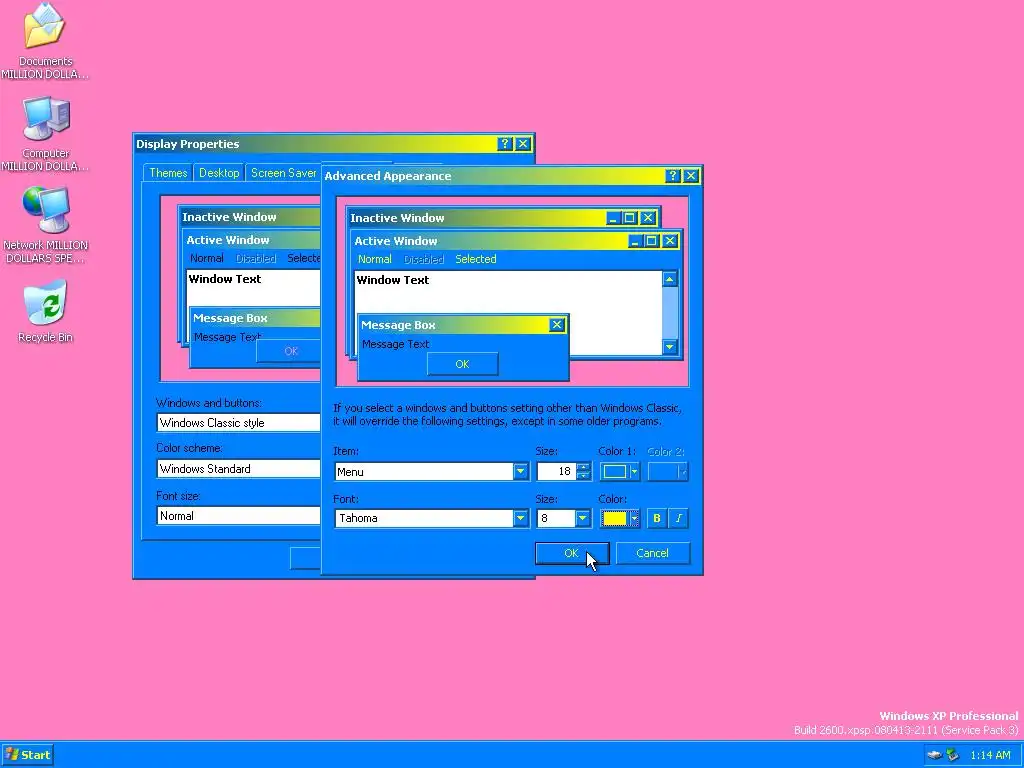Click the Message Text label in Advanced preview

[395, 344]
